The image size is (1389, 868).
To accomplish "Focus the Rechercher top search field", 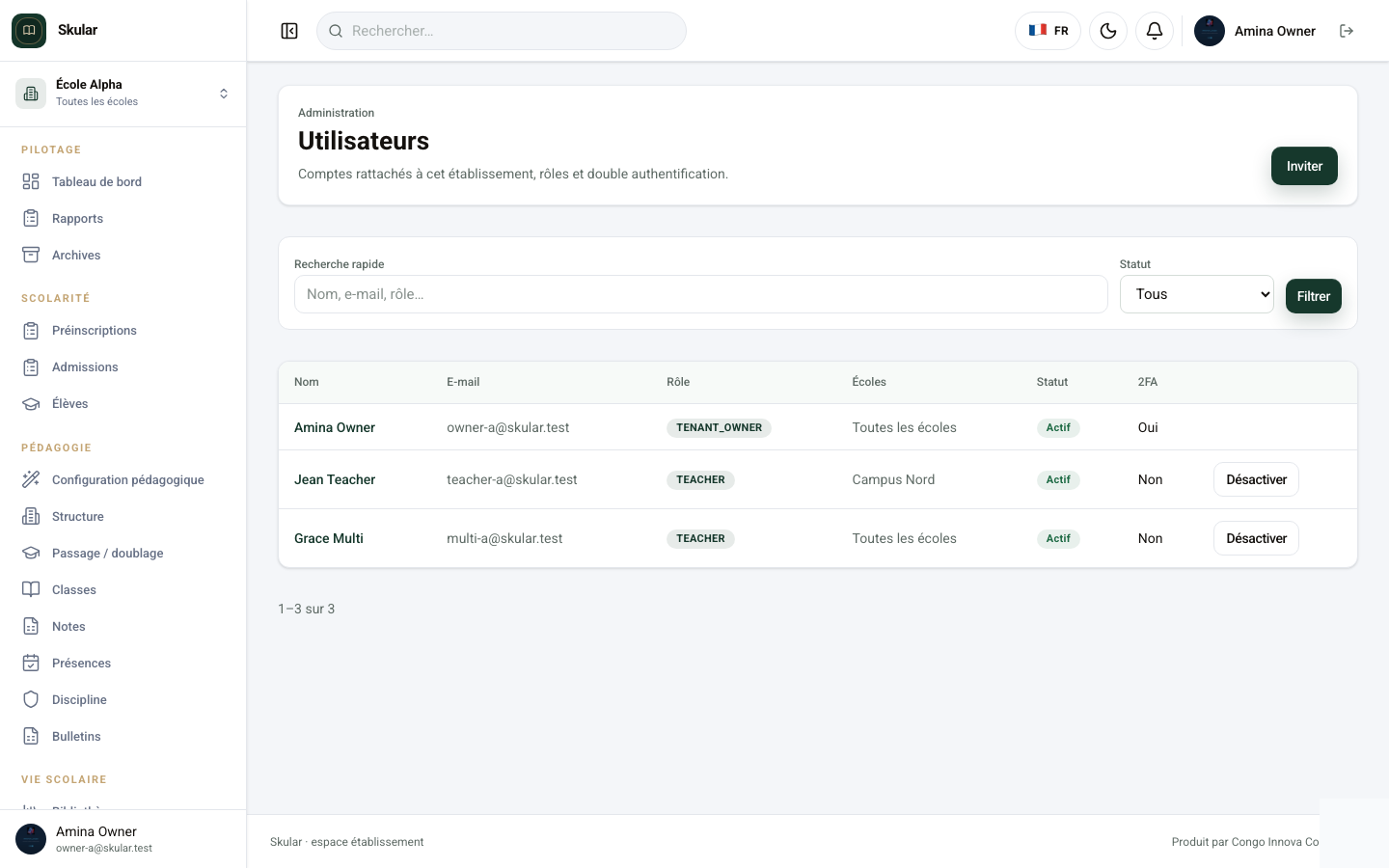I will point(502,31).
